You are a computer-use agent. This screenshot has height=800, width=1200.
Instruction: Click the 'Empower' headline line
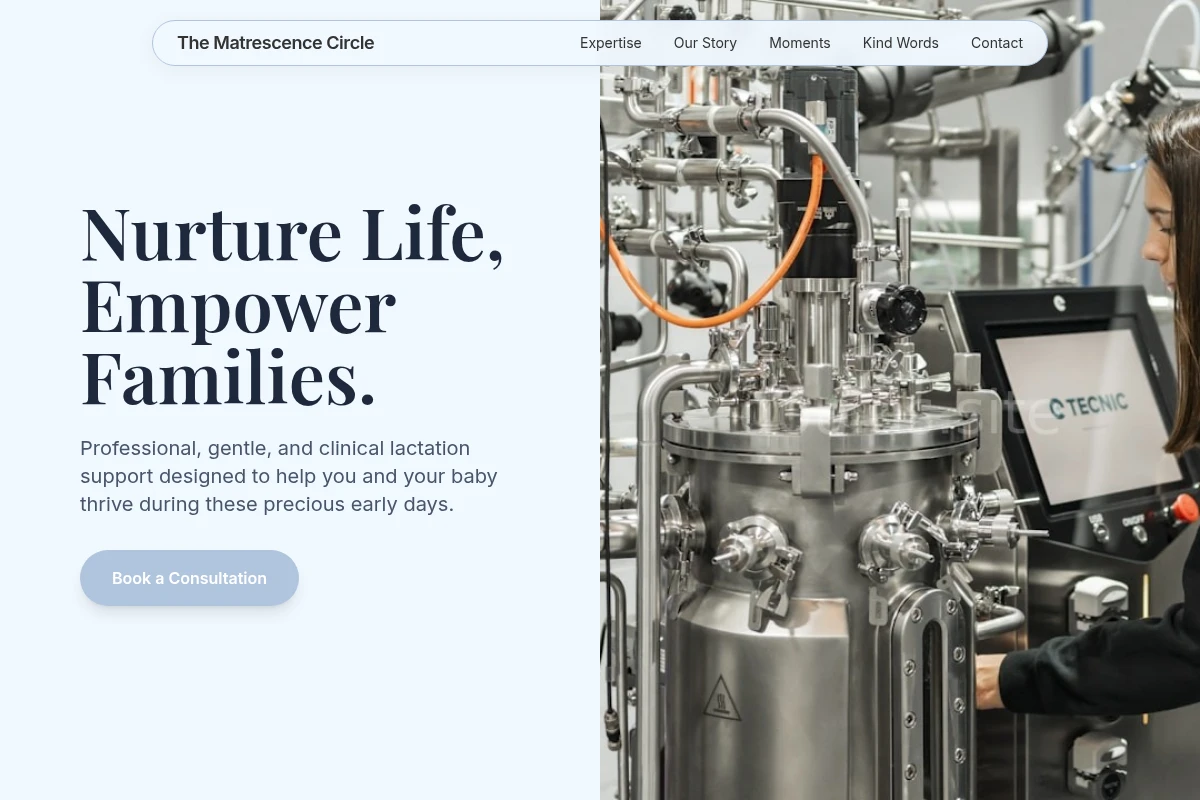click(x=238, y=308)
